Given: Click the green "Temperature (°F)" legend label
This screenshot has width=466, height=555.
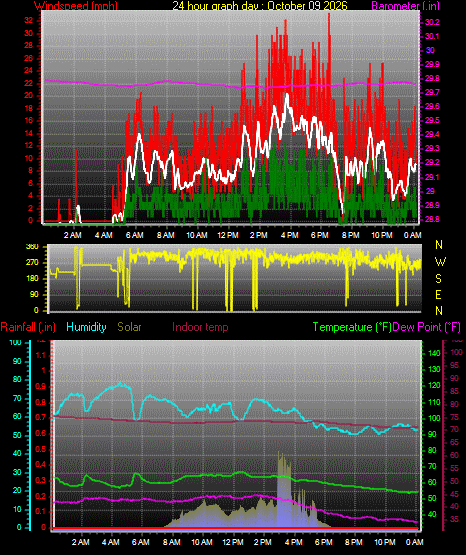Looking at the screenshot, I should (352, 327).
